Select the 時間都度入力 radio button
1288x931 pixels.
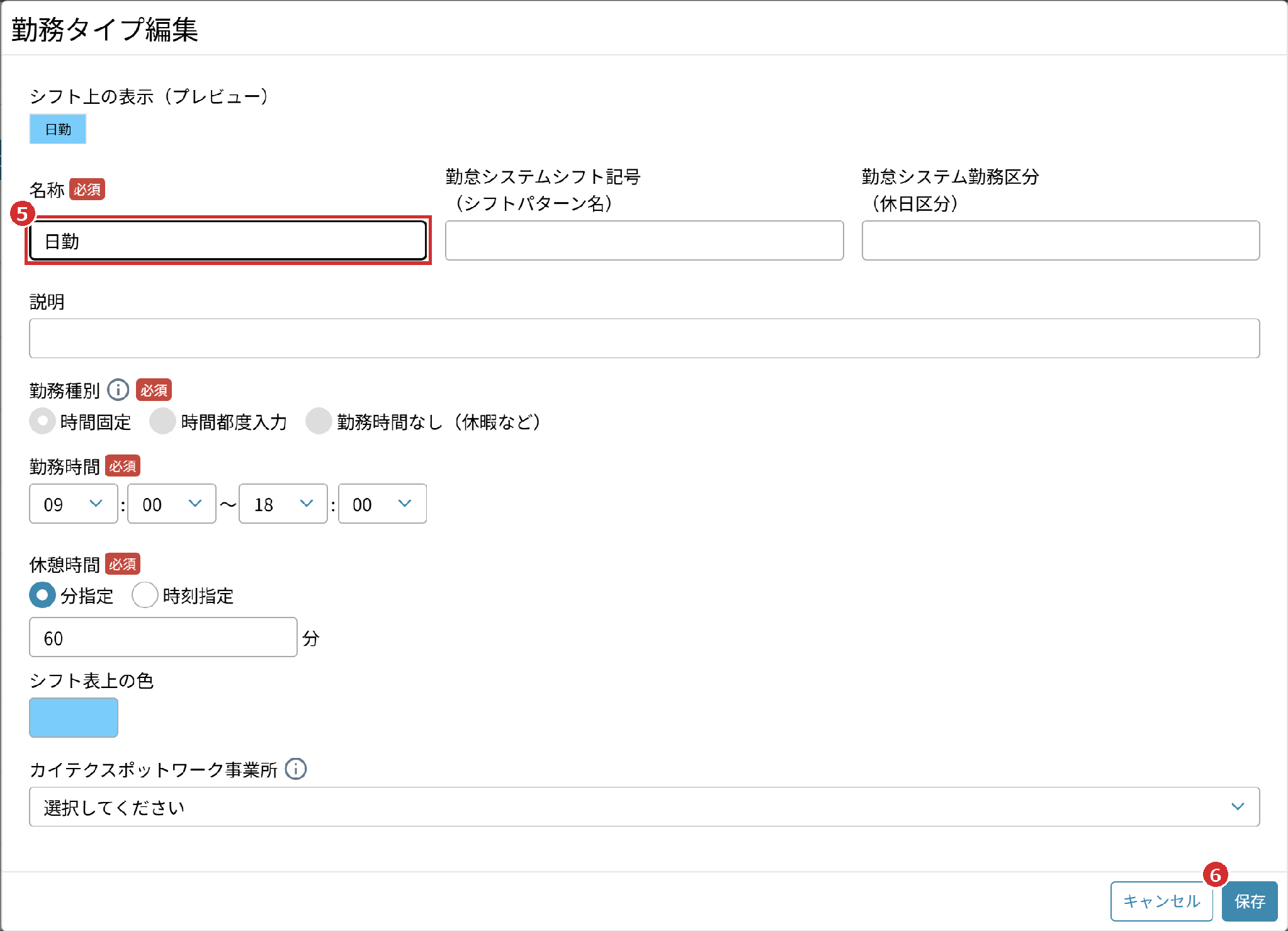tap(162, 421)
